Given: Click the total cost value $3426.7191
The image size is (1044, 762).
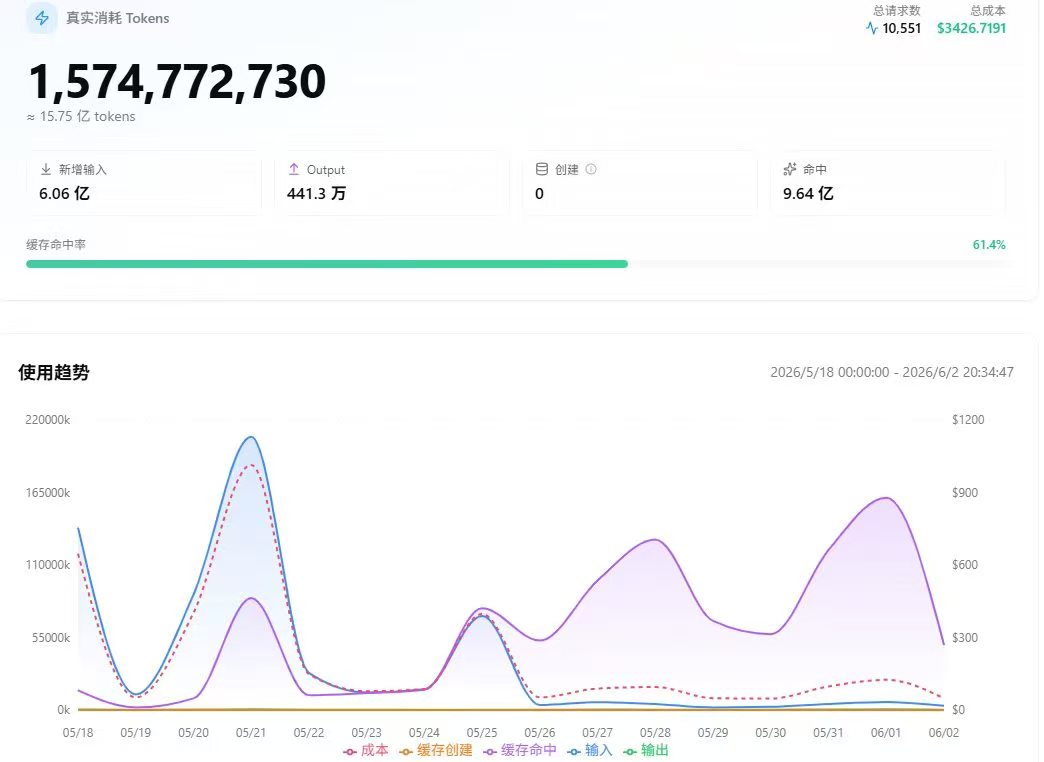Looking at the screenshot, I should coord(971,28).
